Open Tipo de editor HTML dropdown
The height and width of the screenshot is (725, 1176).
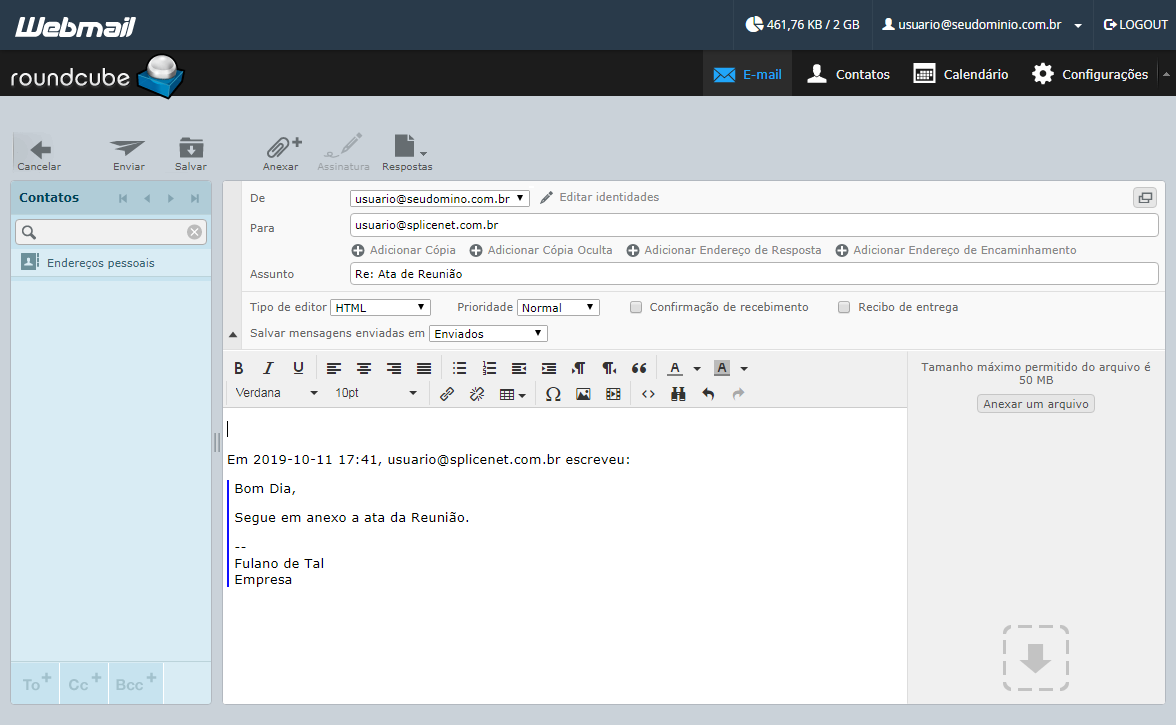coord(380,307)
